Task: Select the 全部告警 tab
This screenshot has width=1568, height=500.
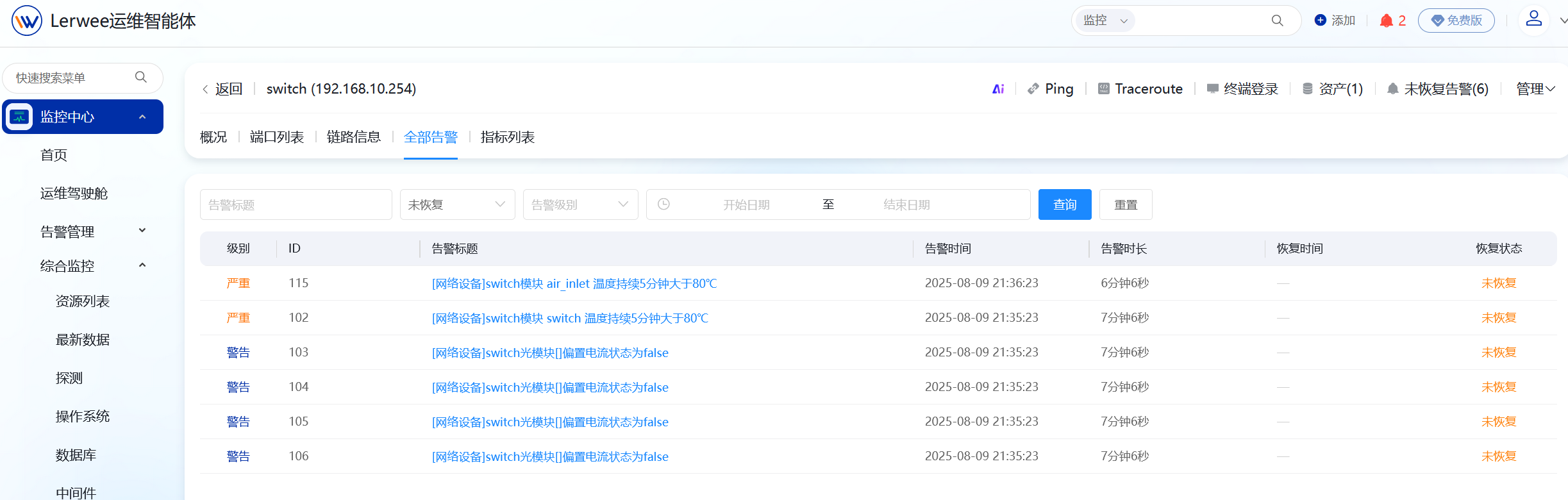Action: pos(431,137)
